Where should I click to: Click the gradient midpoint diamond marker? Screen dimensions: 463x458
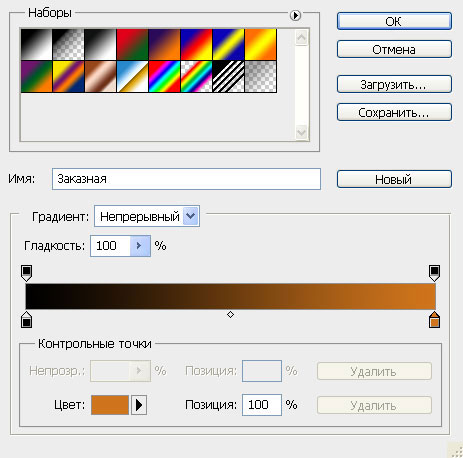230,314
